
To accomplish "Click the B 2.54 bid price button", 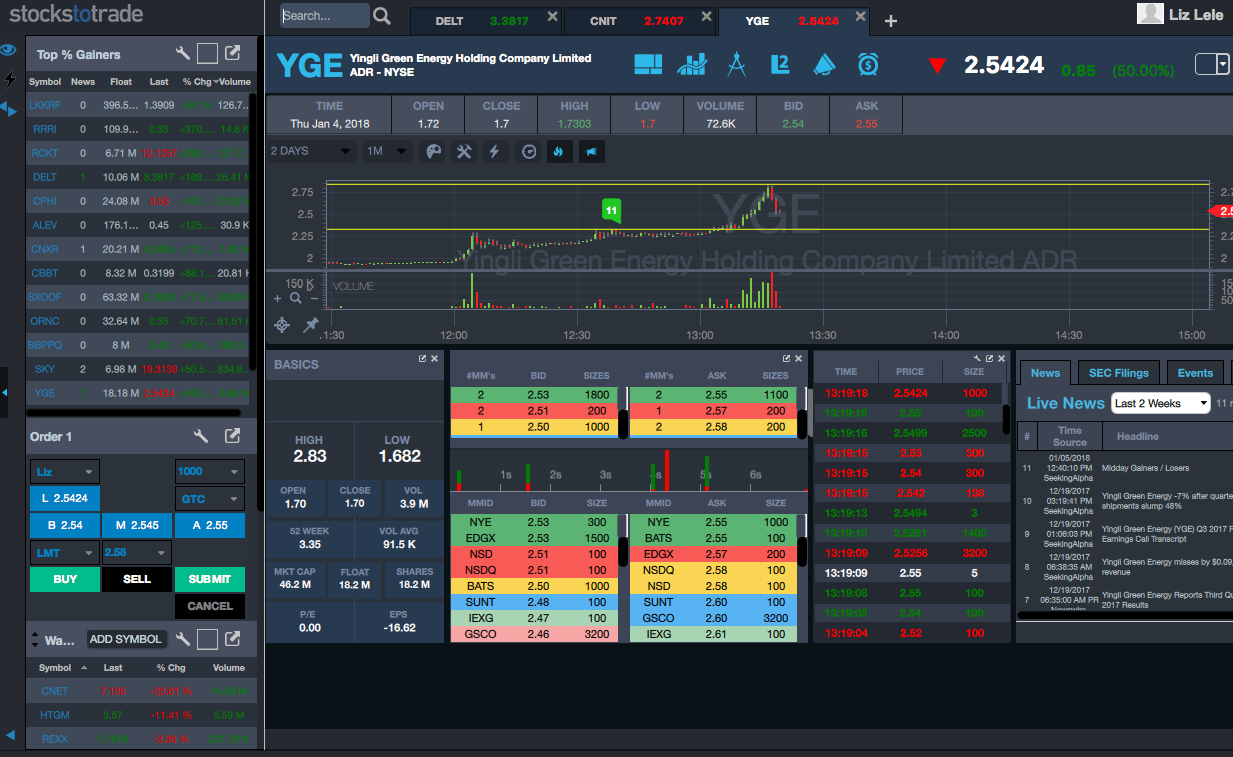I will click(x=65, y=525).
